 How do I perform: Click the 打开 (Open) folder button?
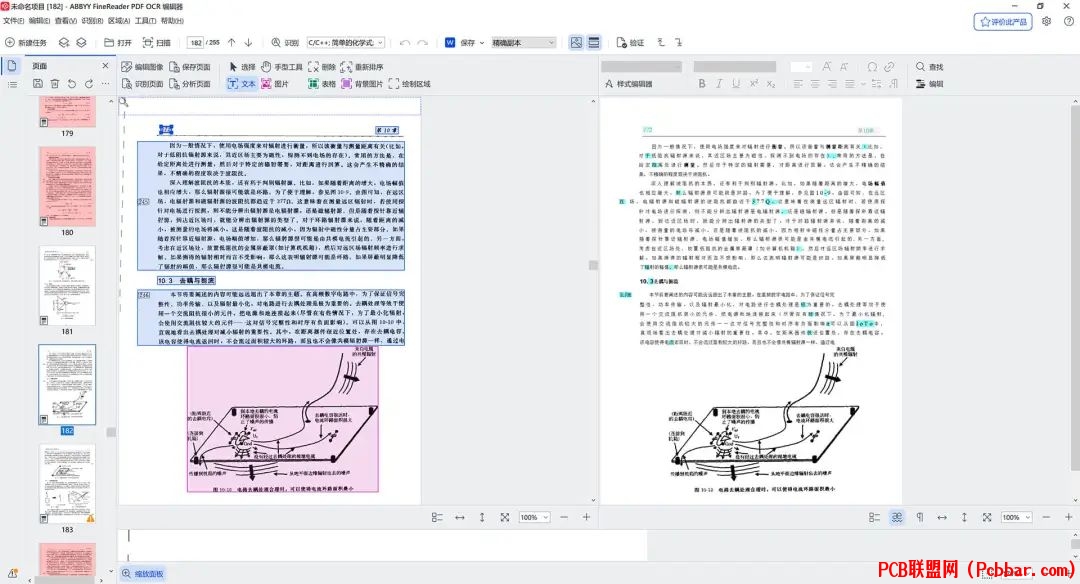(x=118, y=43)
